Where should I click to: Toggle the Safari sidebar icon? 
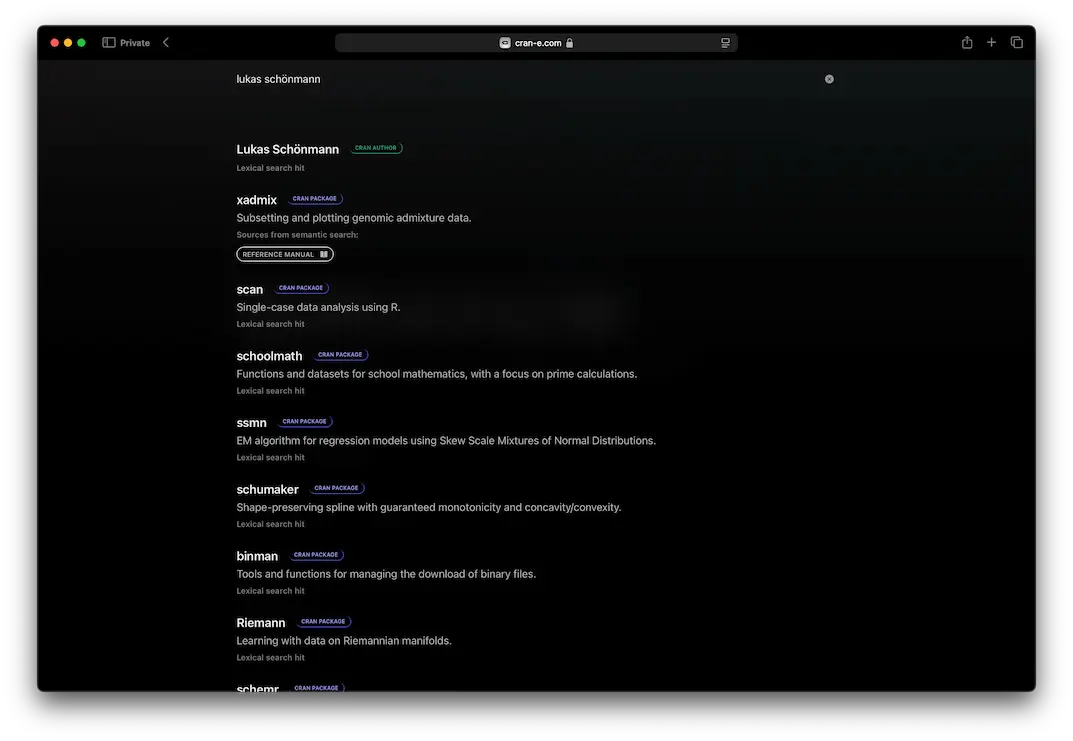pos(109,43)
